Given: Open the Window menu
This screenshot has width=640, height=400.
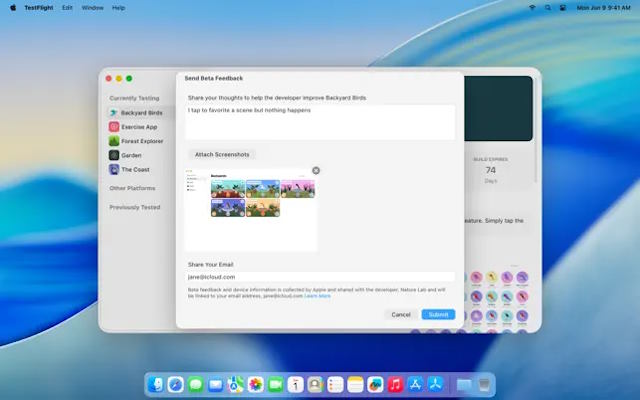Looking at the screenshot, I should (x=92, y=8).
